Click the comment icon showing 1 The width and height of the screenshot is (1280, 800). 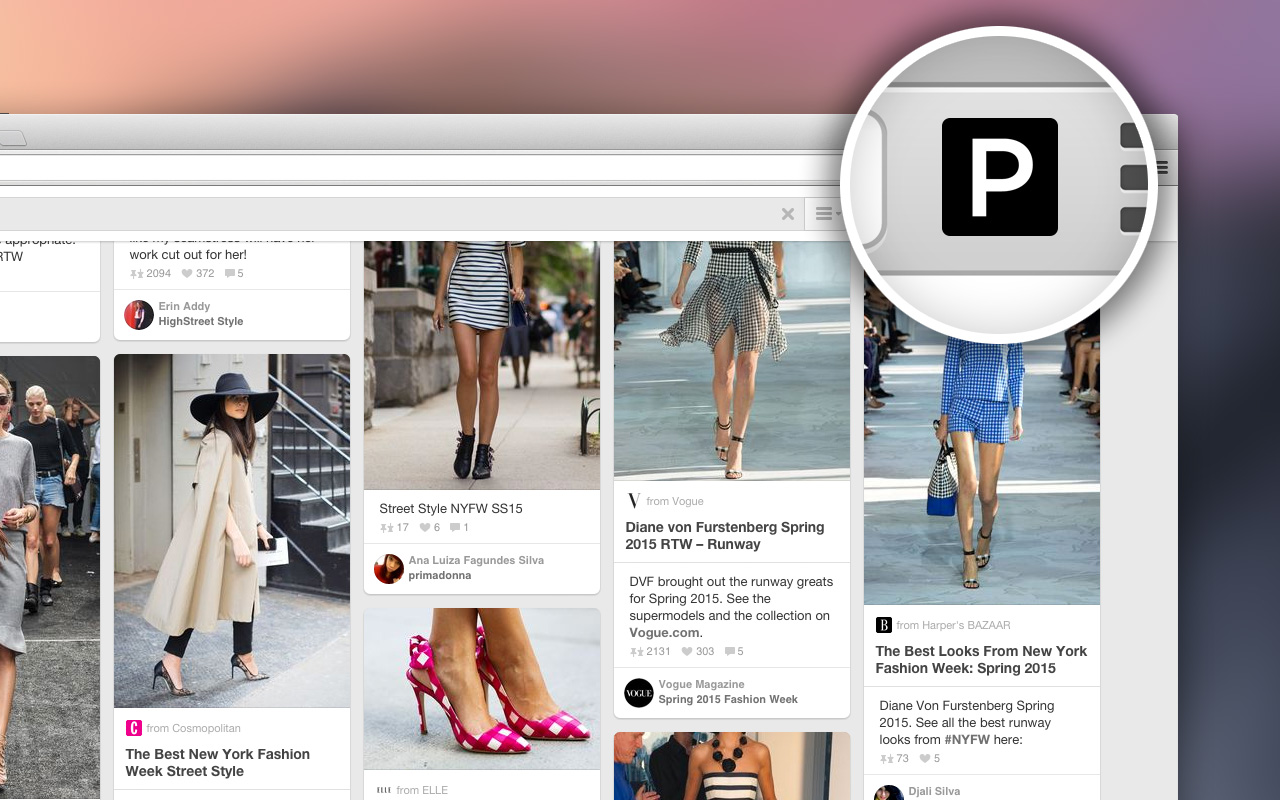tap(455, 527)
